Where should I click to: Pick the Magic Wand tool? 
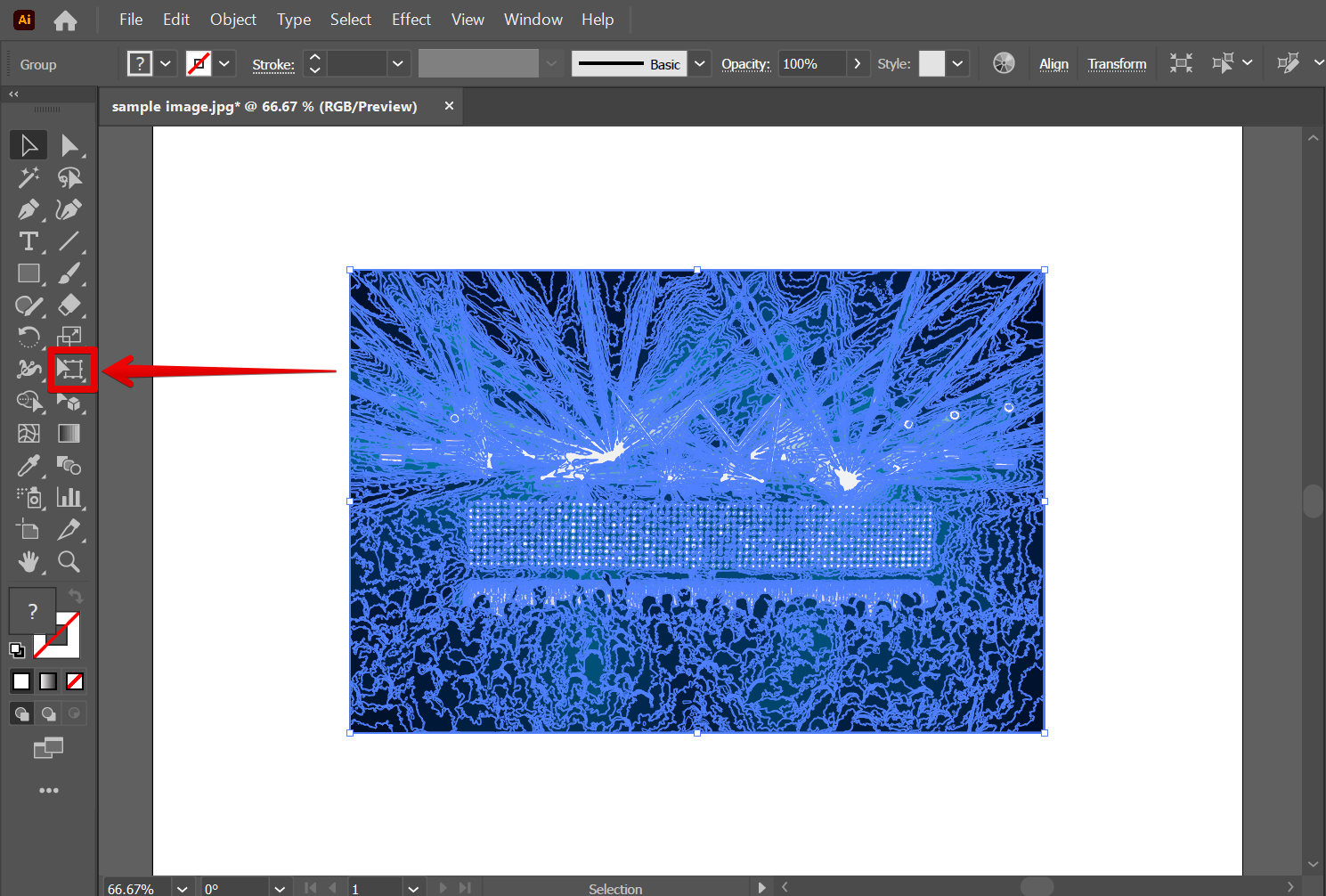tap(28, 177)
